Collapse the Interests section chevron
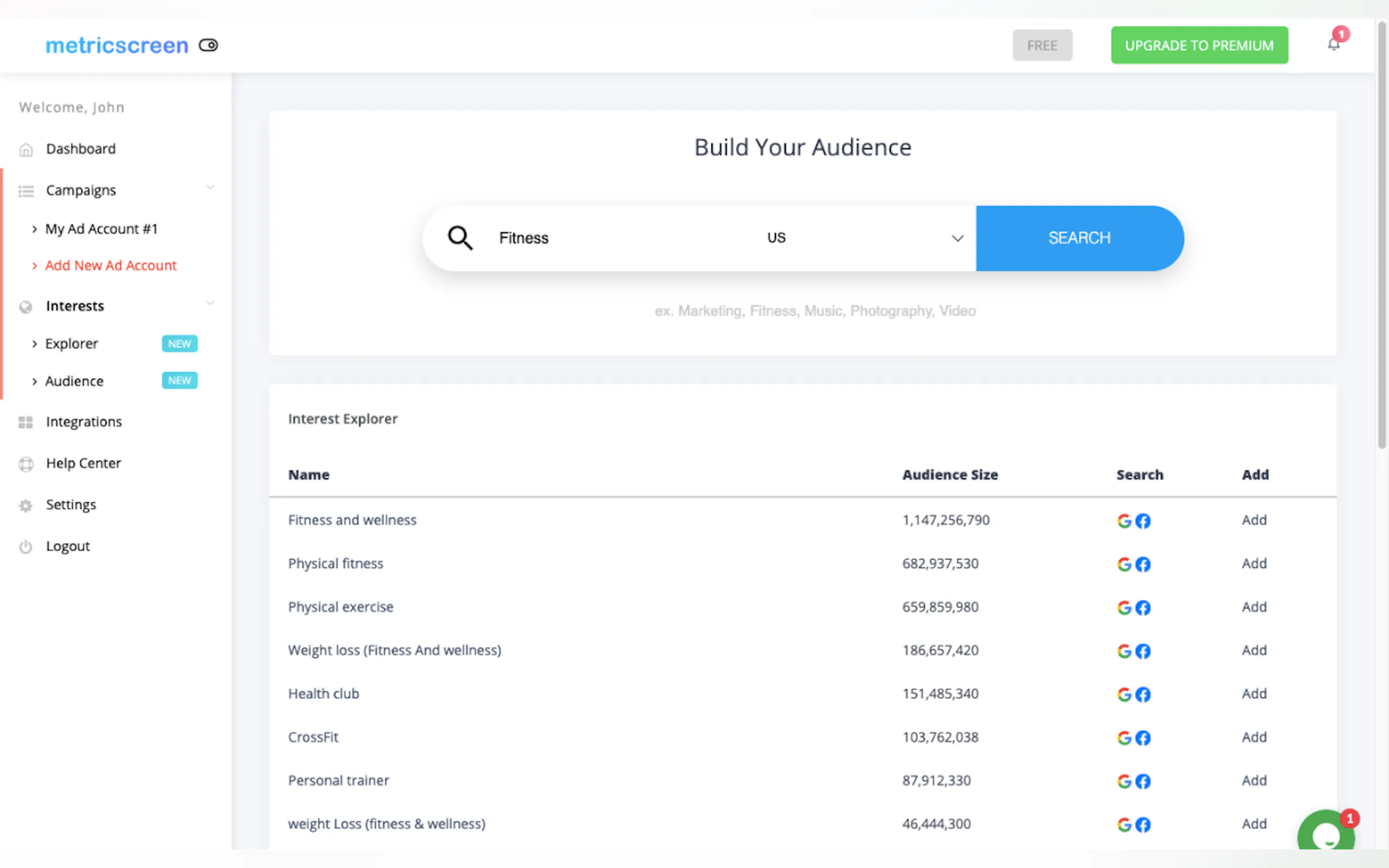The height and width of the screenshot is (868, 1389). 210,302
